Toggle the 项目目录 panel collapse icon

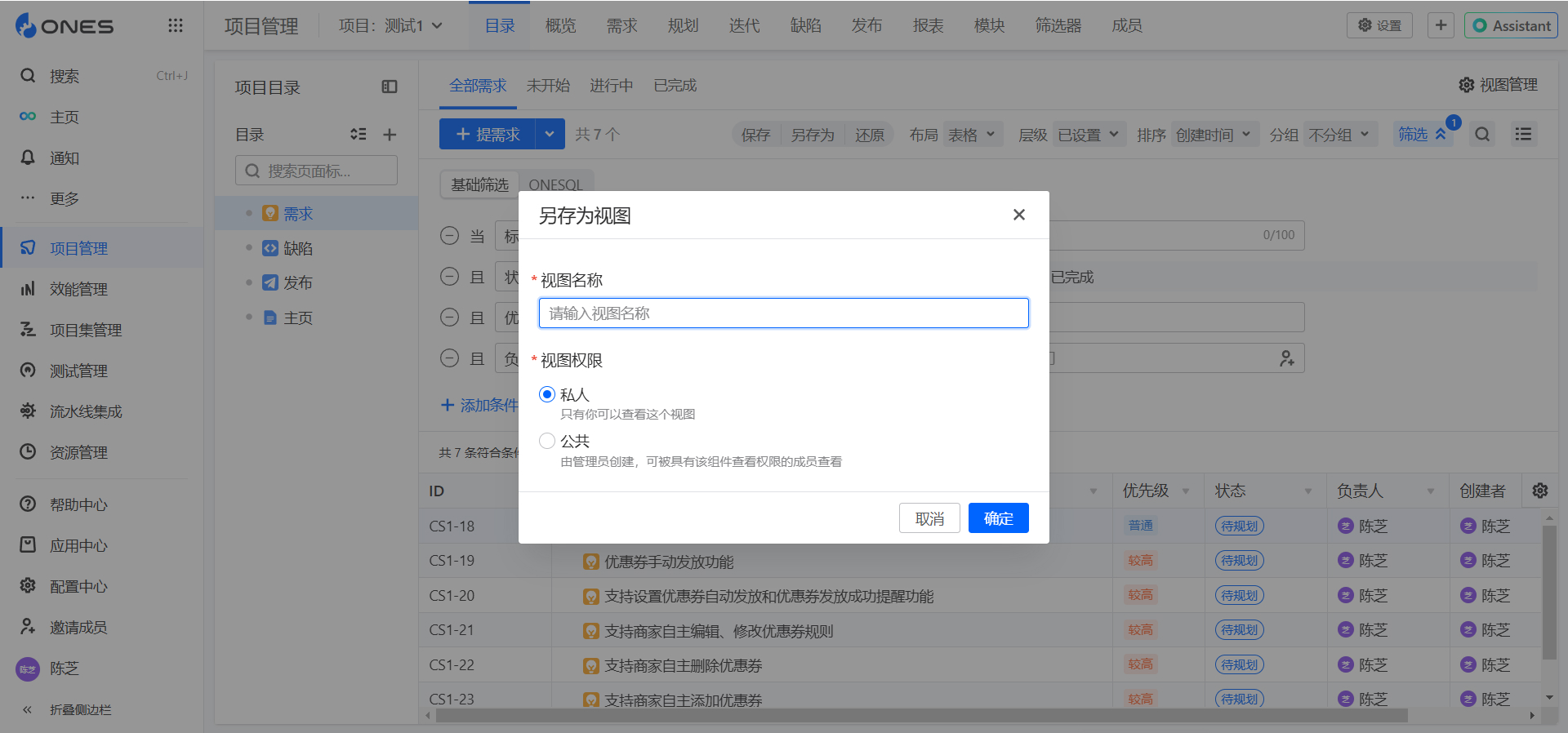[390, 87]
